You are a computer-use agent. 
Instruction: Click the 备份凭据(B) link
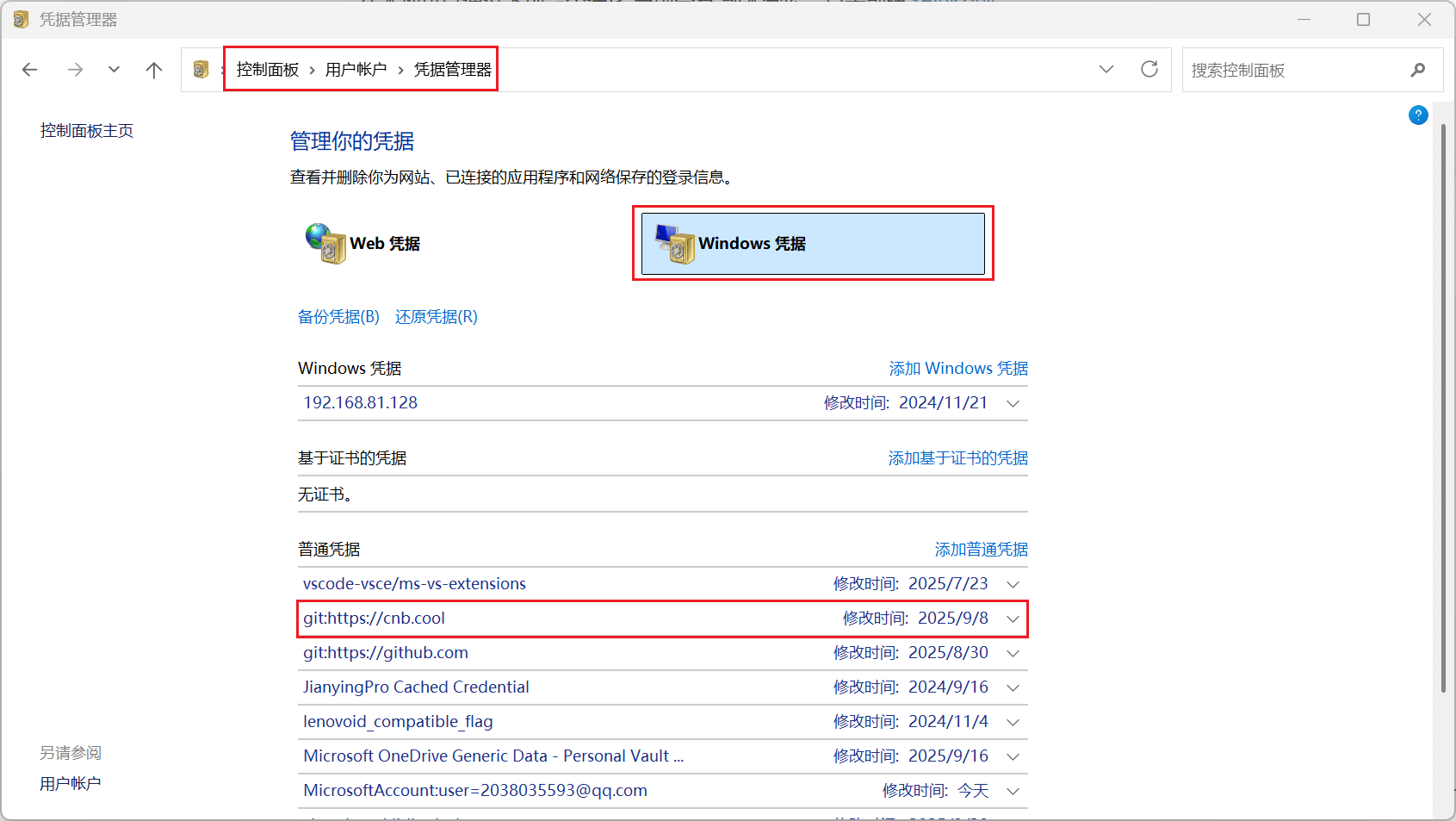338,317
